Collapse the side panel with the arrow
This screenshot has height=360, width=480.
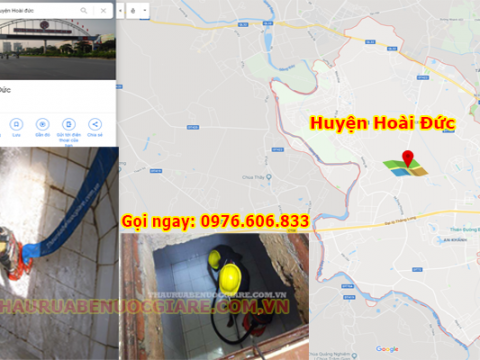(120, 11)
